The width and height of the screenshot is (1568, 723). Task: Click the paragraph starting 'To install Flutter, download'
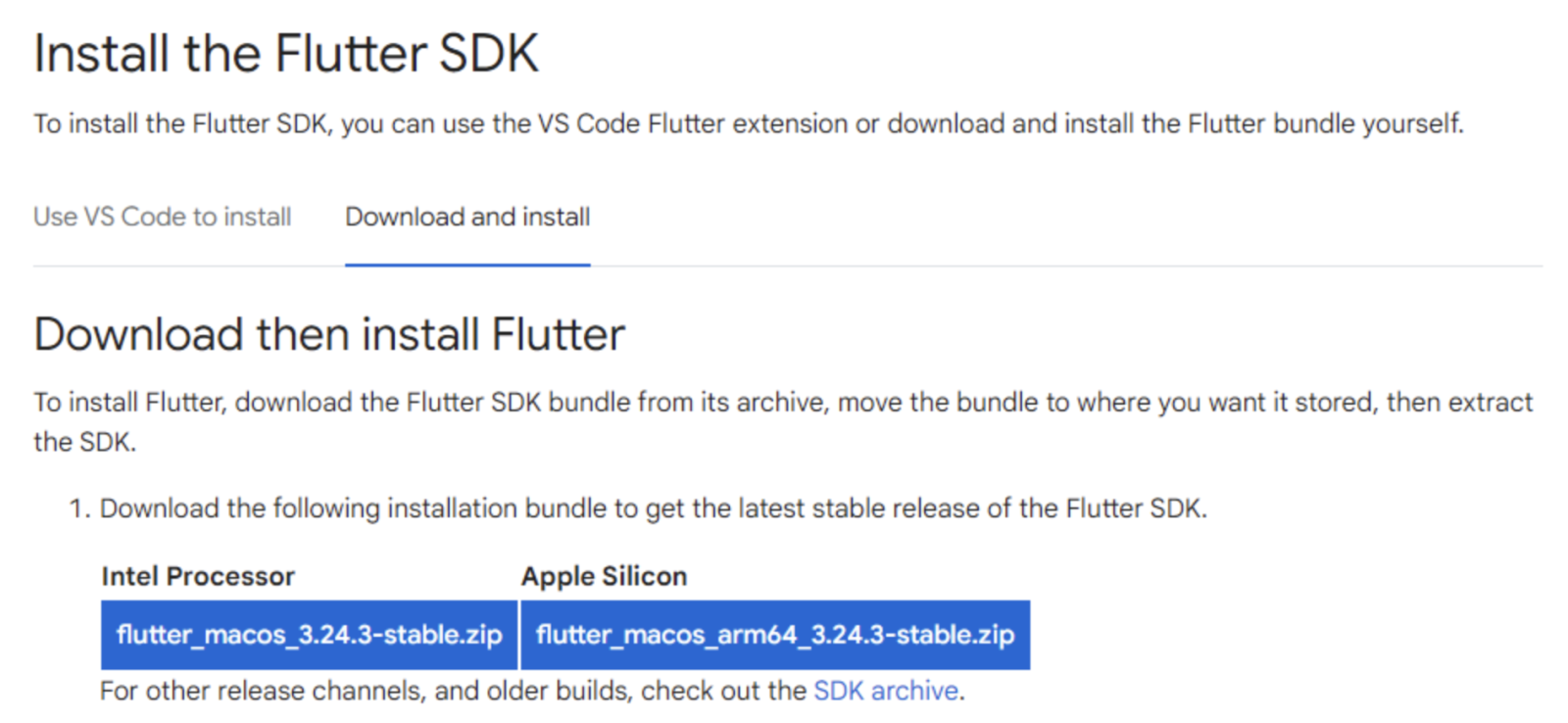coord(782,403)
